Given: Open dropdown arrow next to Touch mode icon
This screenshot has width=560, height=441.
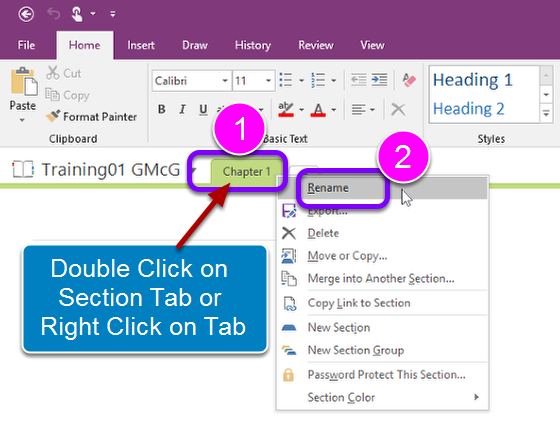Looking at the screenshot, I should point(93,14).
